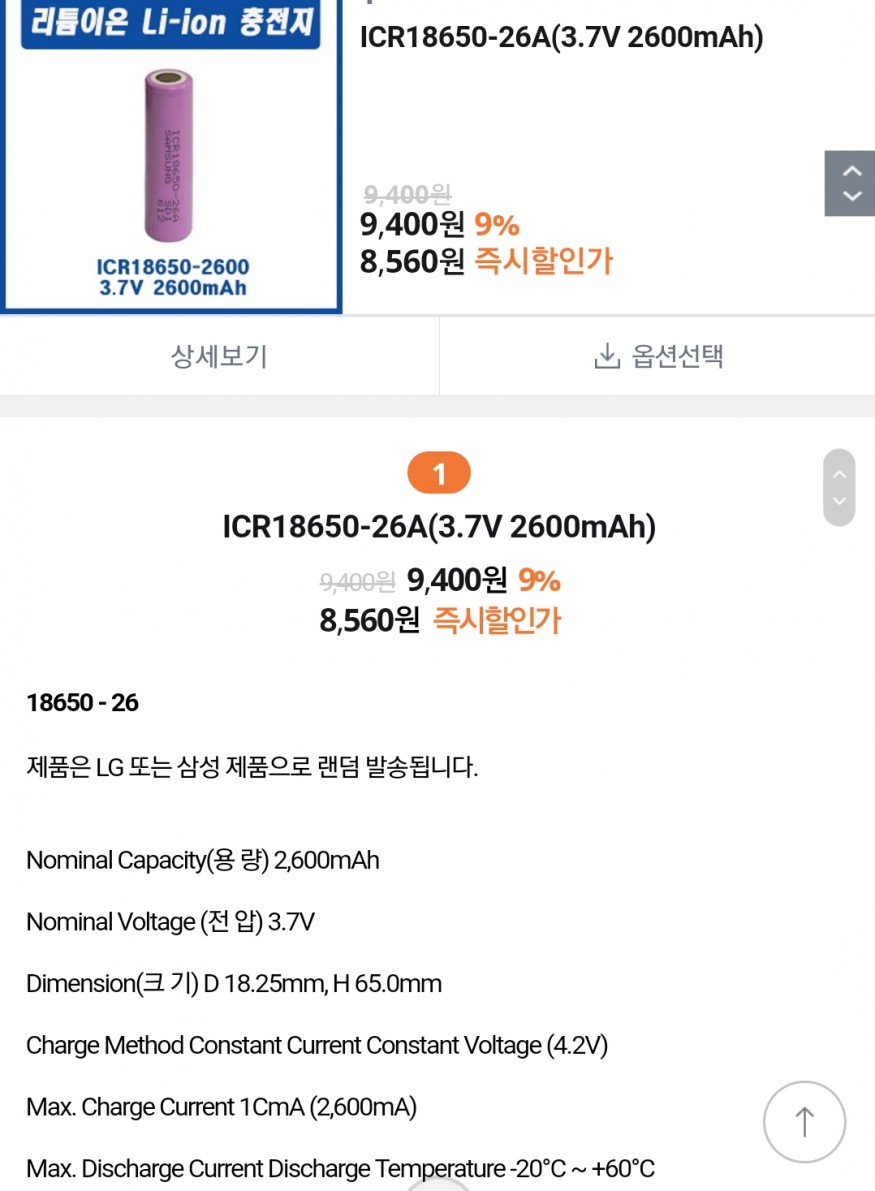Click the orange number 1 badge
The height and width of the screenshot is (1191, 875).
click(x=439, y=473)
